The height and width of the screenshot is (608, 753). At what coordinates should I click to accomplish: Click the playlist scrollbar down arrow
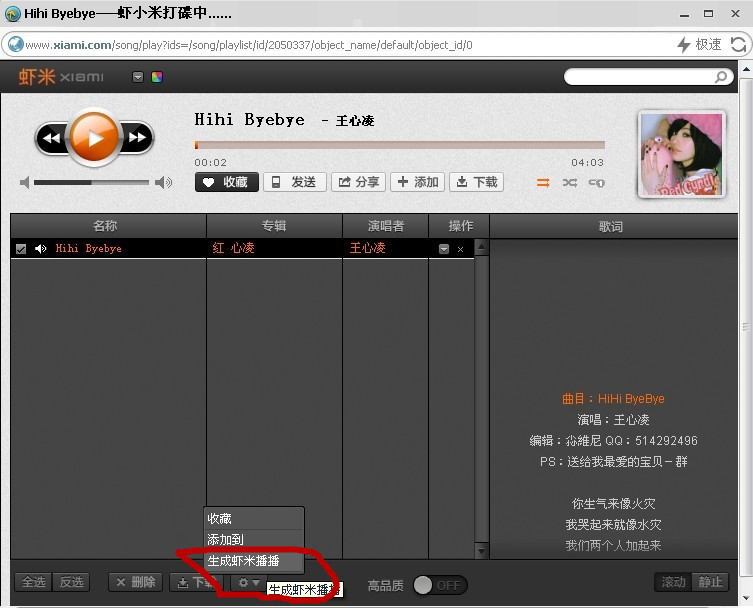pos(481,550)
